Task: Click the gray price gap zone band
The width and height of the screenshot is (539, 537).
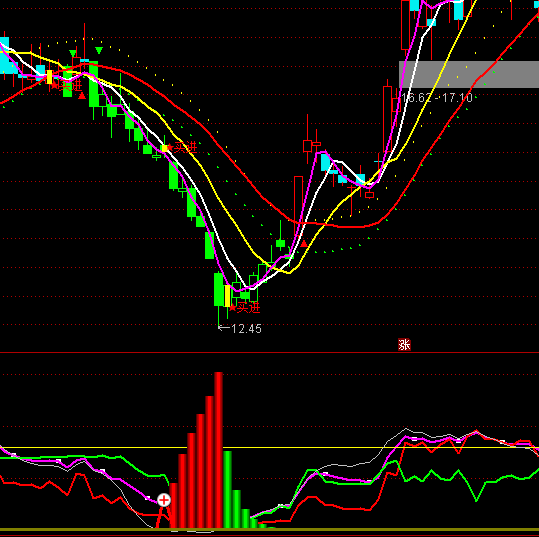Action: pyautogui.click(x=469, y=74)
